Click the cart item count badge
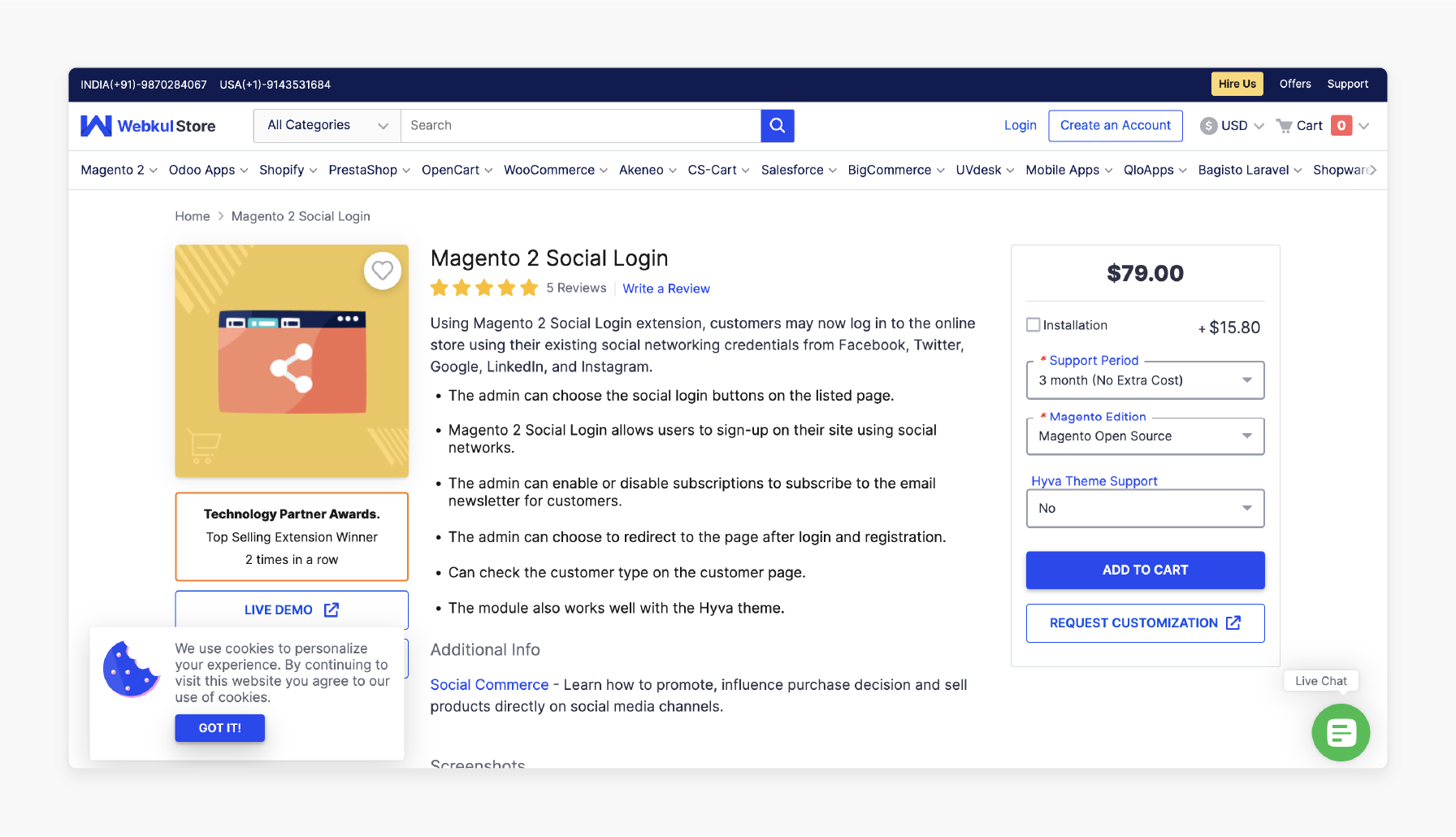Image resolution: width=1456 pixels, height=837 pixels. click(x=1341, y=125)
